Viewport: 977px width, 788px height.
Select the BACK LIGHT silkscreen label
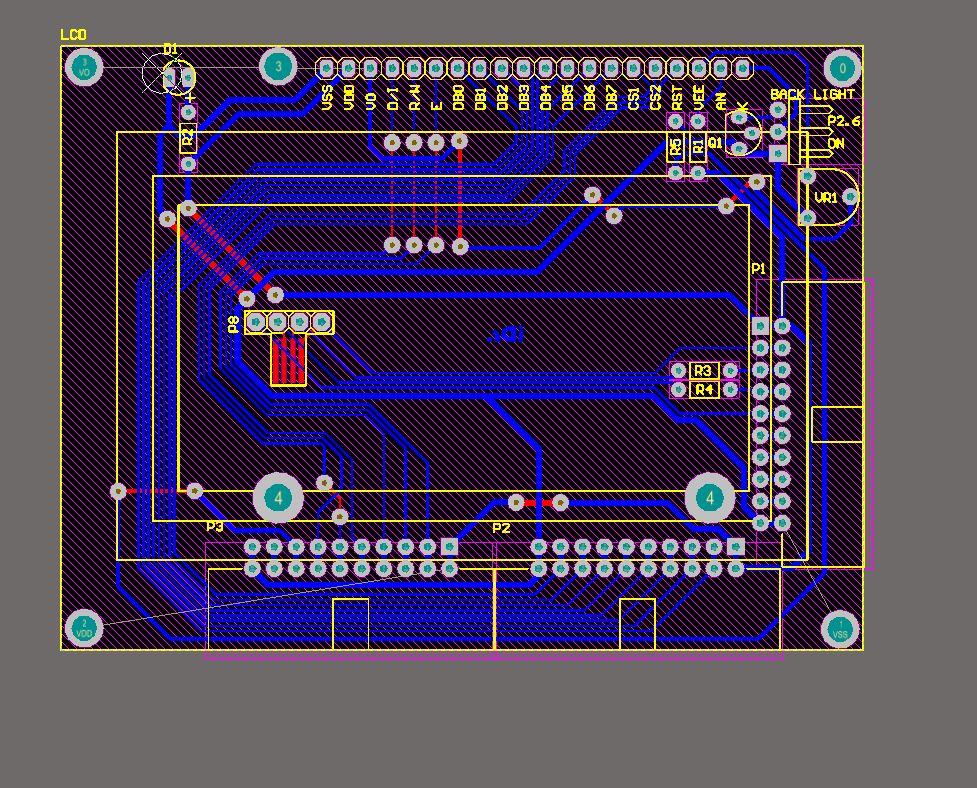(x=812, y=95)
